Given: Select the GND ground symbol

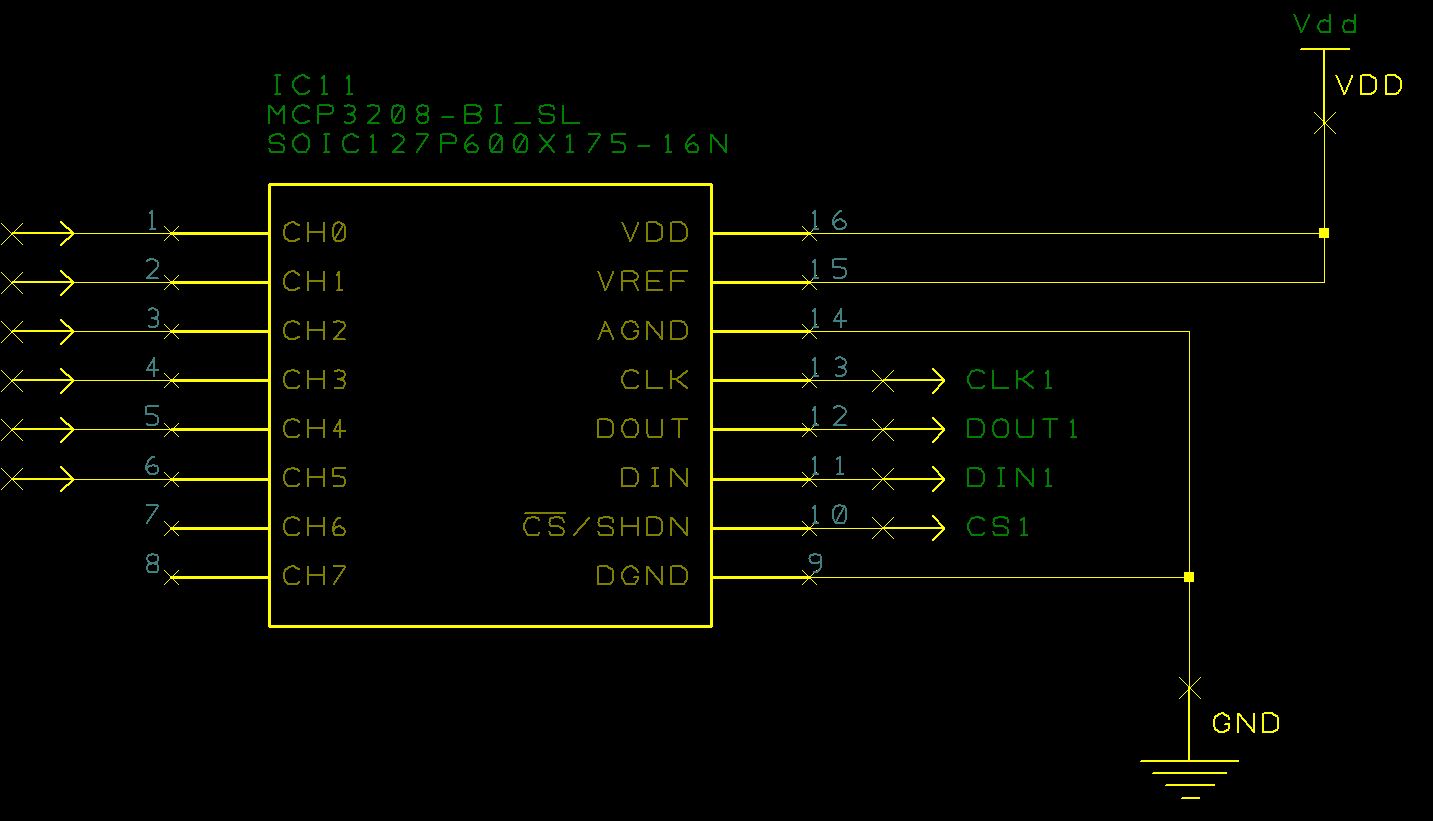Looking at the screenshot, I should [x=1189, y=779].
